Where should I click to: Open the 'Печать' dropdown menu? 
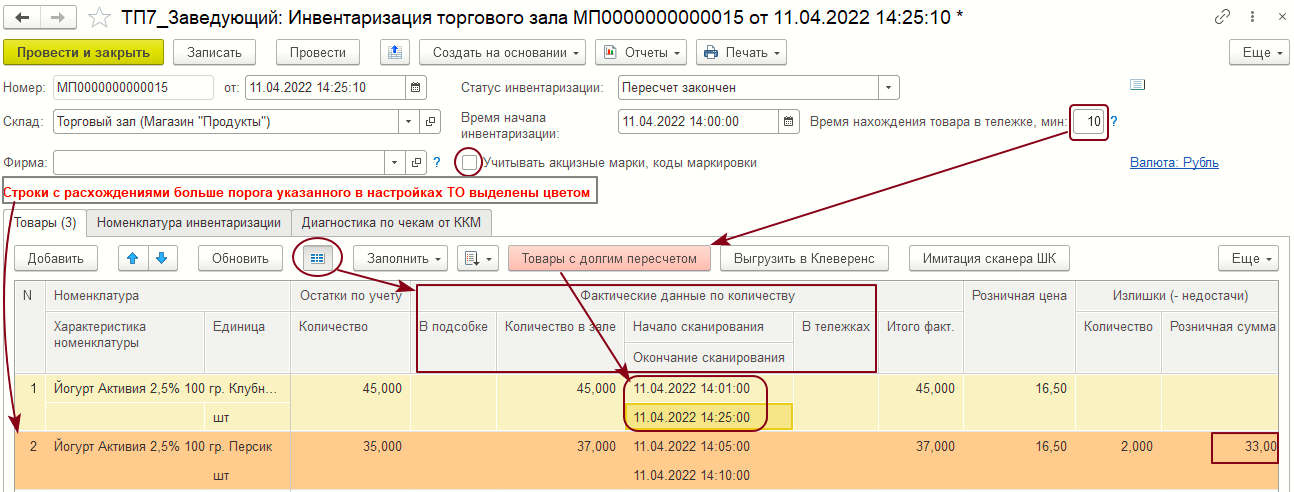point(741,52)
